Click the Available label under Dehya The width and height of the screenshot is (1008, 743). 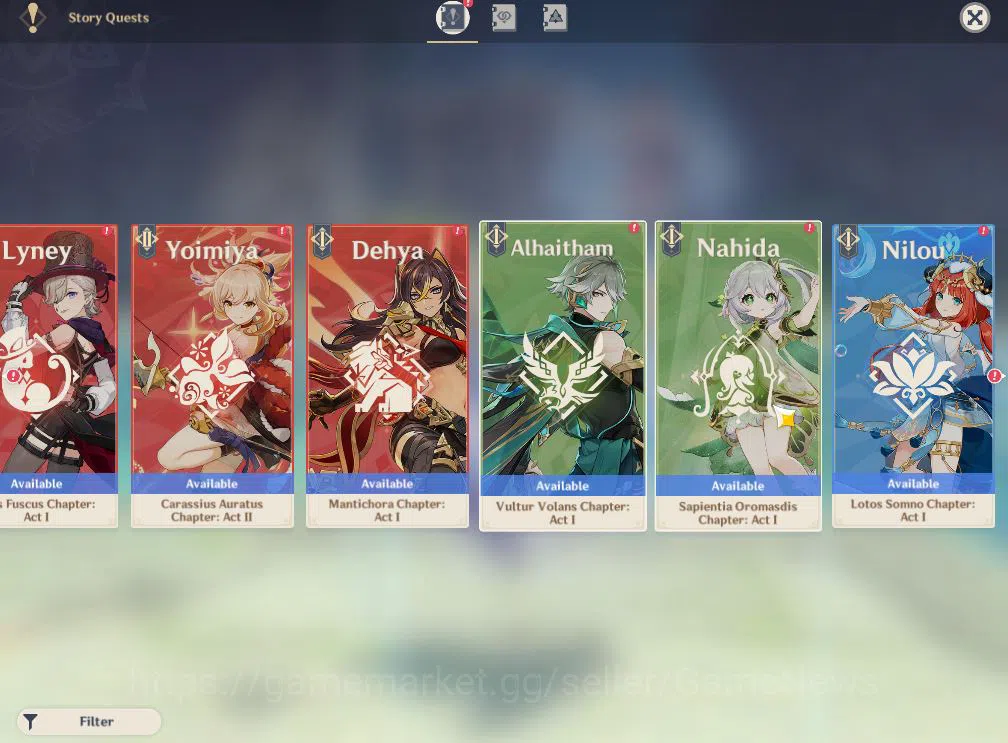(x=388, y=483)
